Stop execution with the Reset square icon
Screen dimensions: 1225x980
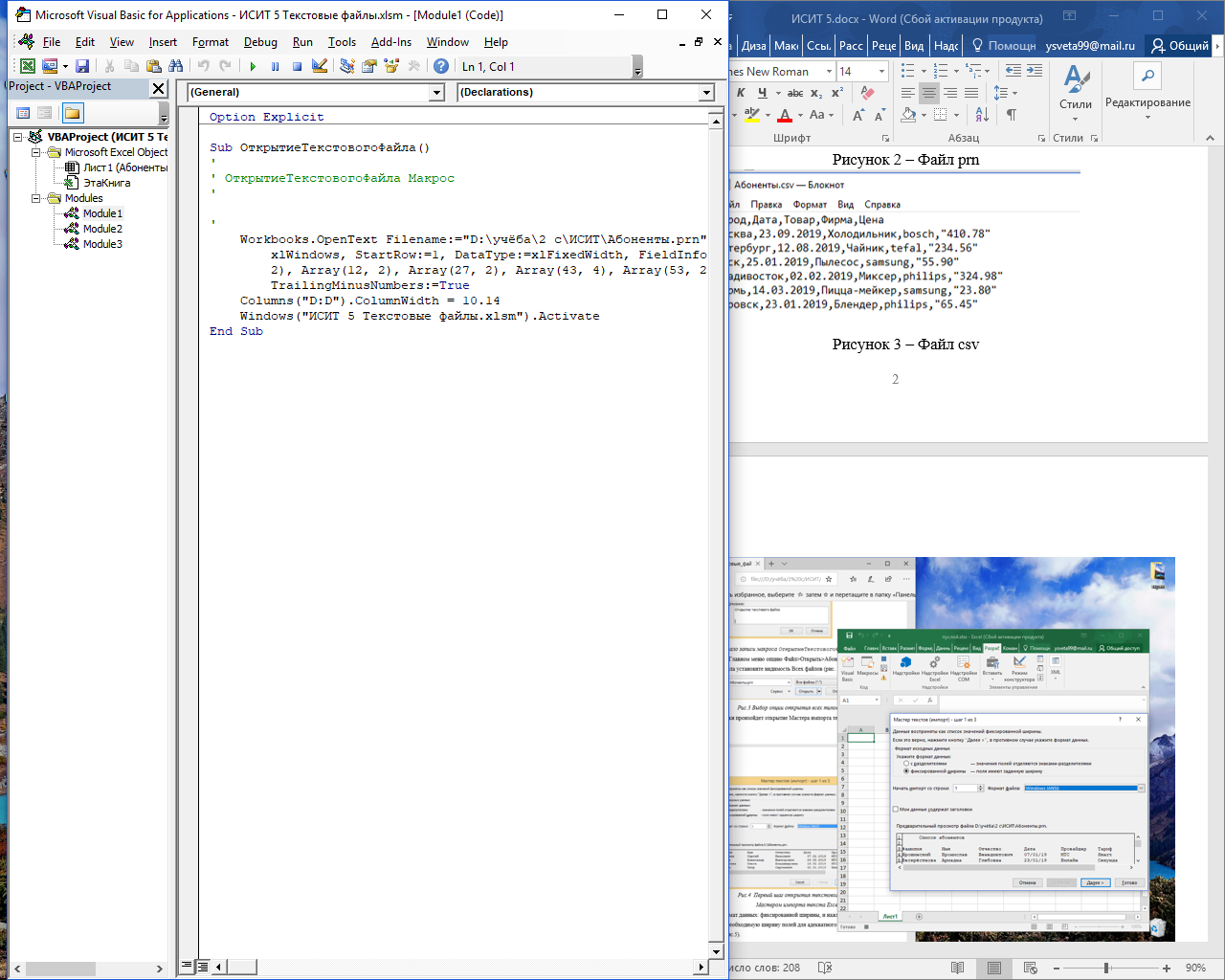(297, 66)
